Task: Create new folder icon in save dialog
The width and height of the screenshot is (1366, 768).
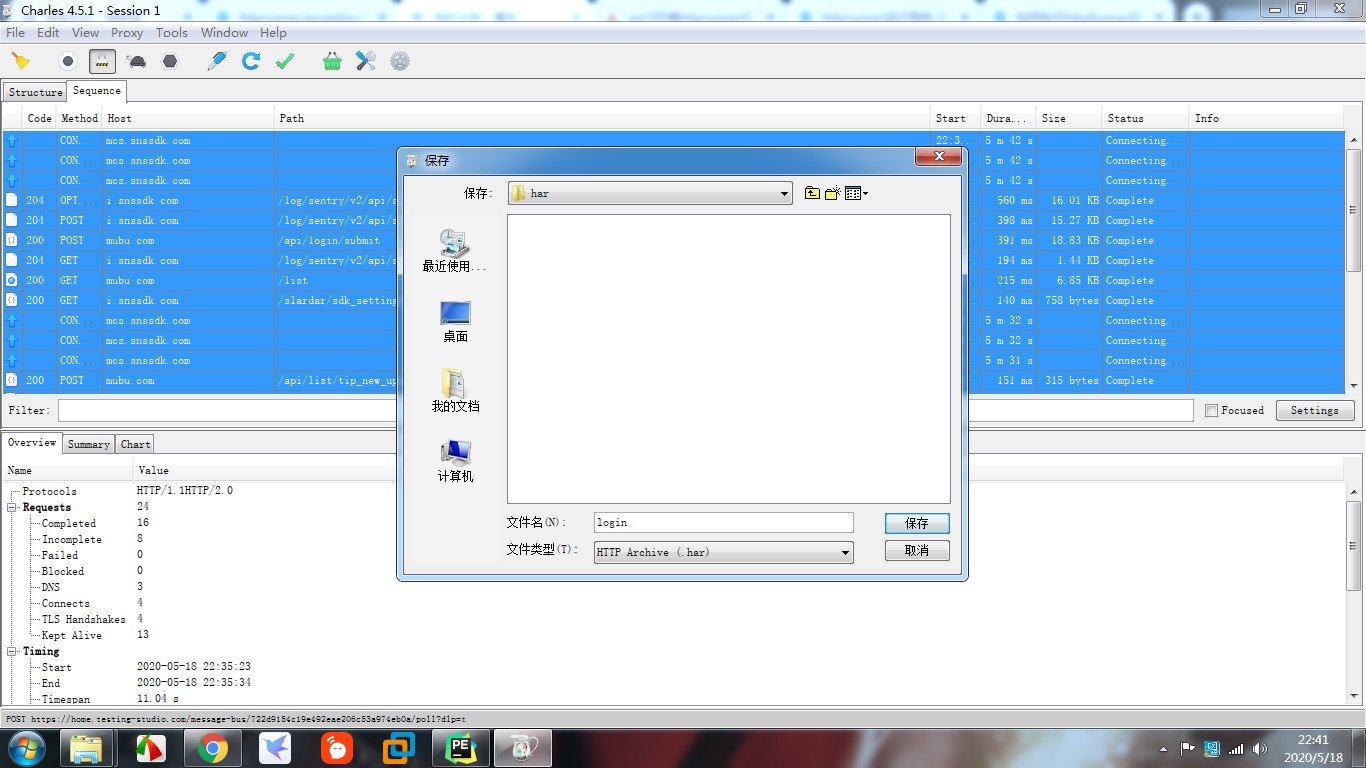Action: tap(832, 193)
